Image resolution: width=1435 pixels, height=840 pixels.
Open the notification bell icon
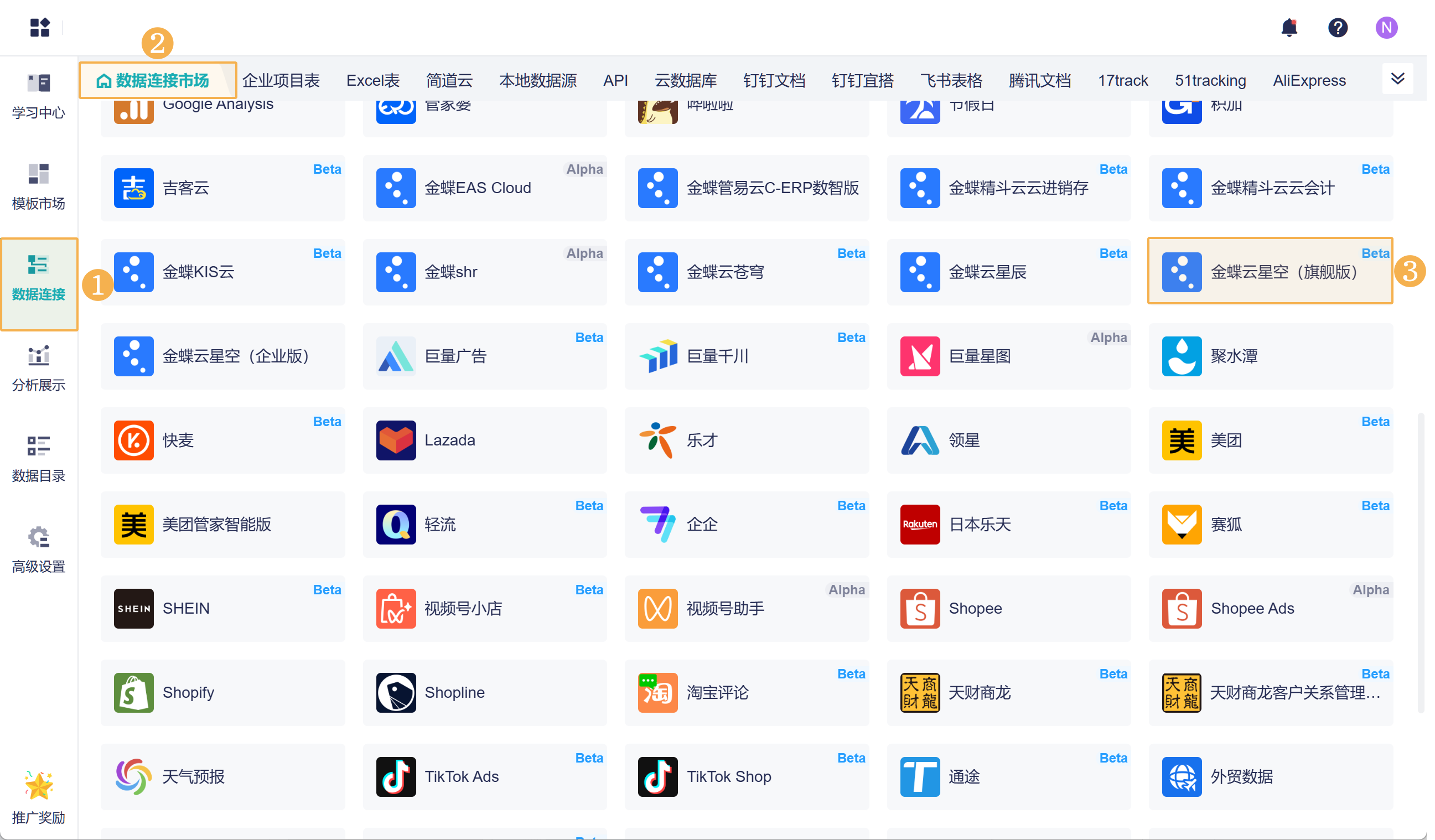1289,27
